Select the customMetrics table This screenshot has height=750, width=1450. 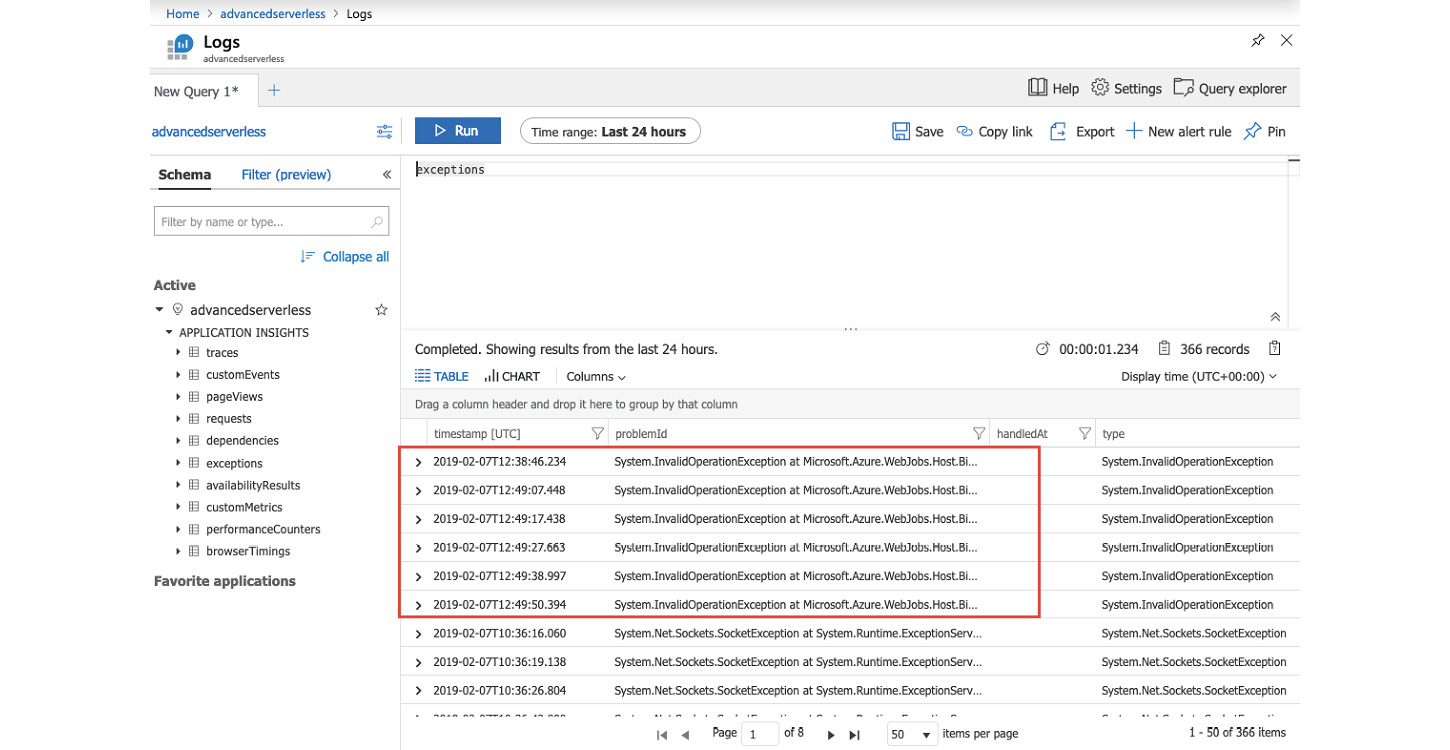(x=244, y=507)
